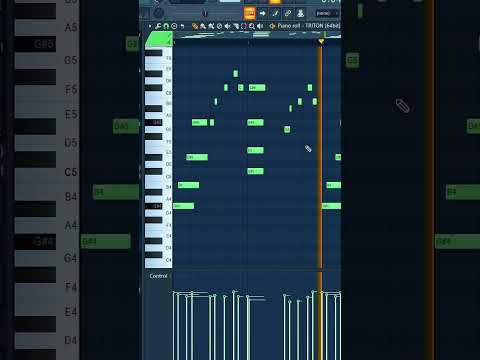Click the yellow playhead marker on the ruler
The height and width of the screenshot is (360, 480).
tap(321, 41)
